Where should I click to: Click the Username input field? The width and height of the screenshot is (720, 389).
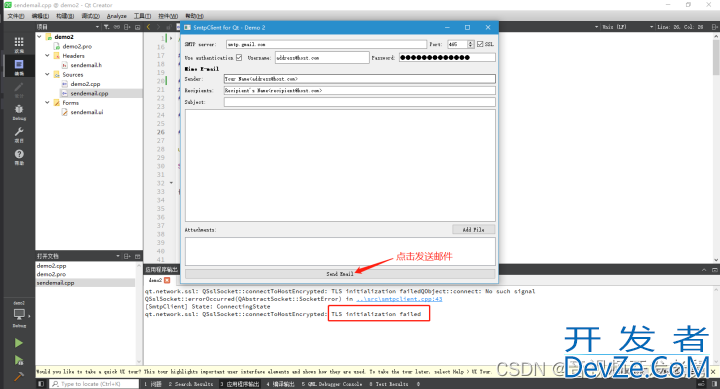pos(322,57)
